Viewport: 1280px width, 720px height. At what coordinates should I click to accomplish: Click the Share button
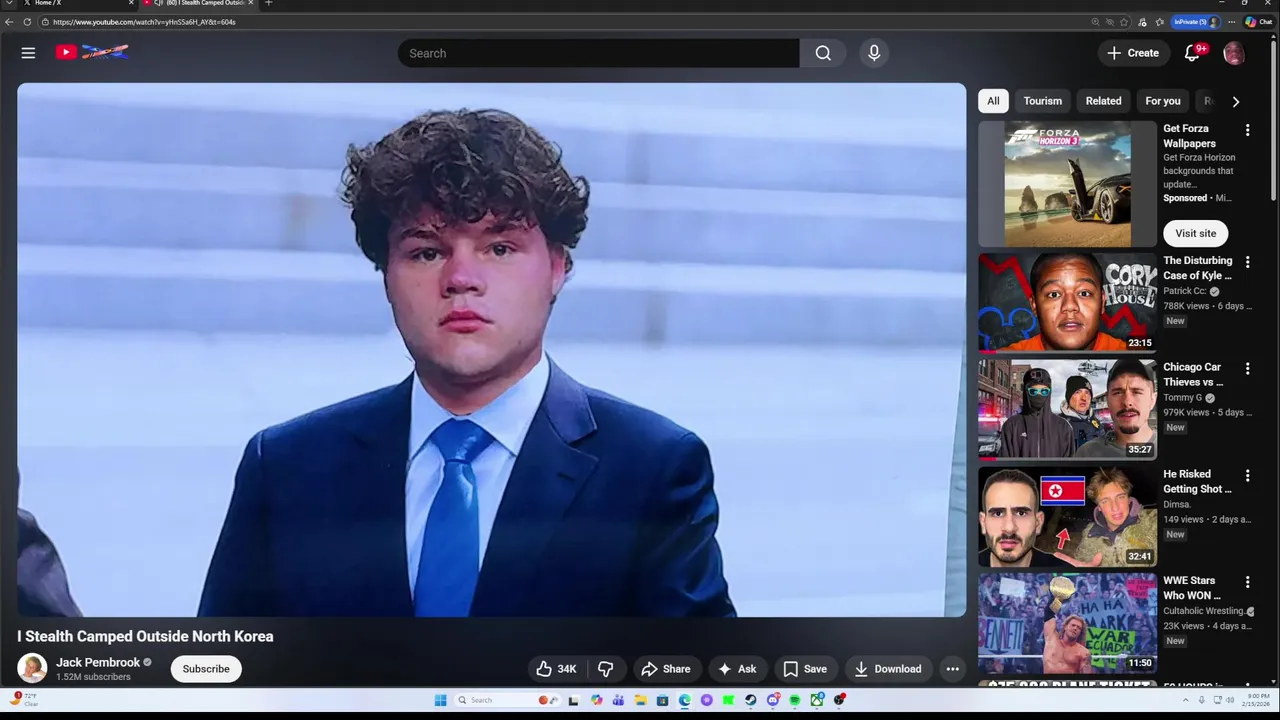coord(666,669)
